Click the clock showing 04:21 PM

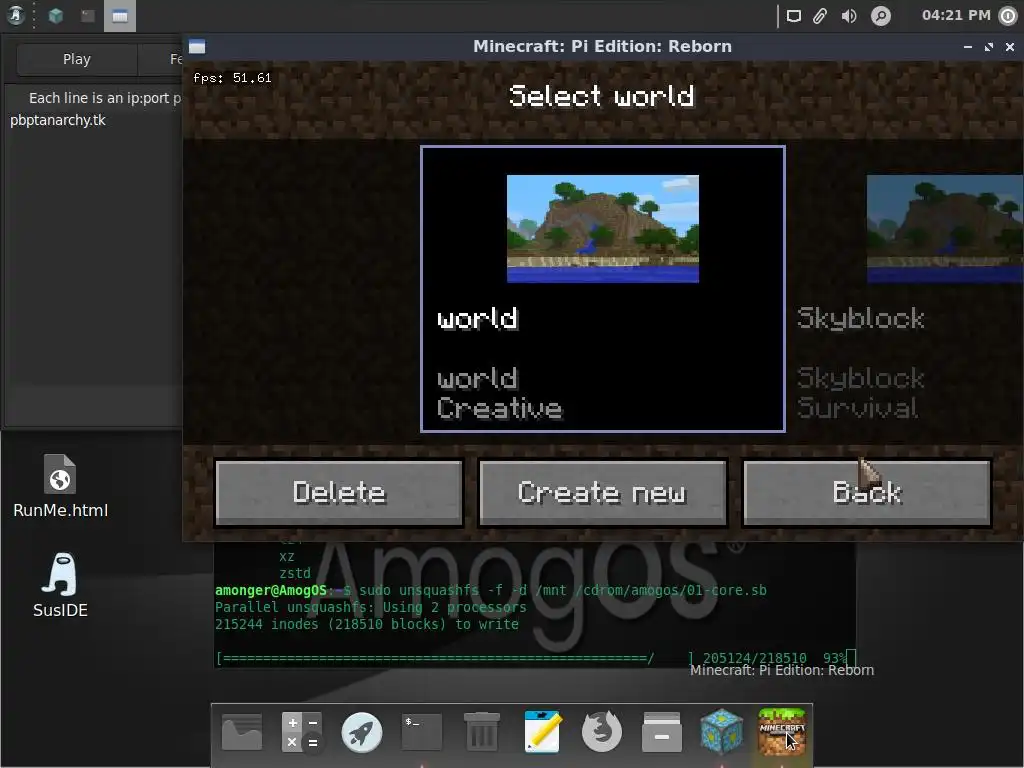[956, 15]
